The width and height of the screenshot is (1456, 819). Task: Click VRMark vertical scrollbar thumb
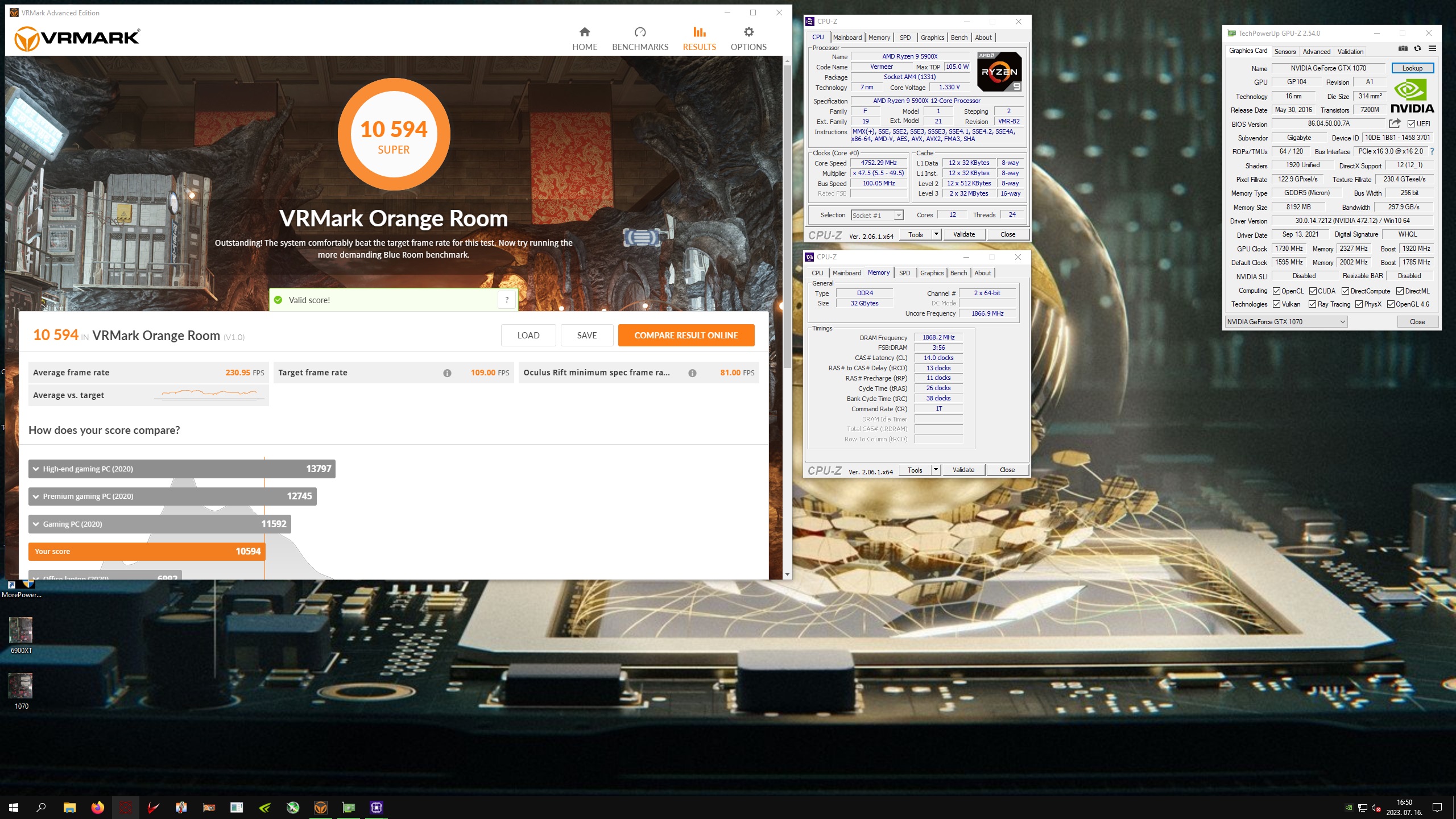coord(787,216)
